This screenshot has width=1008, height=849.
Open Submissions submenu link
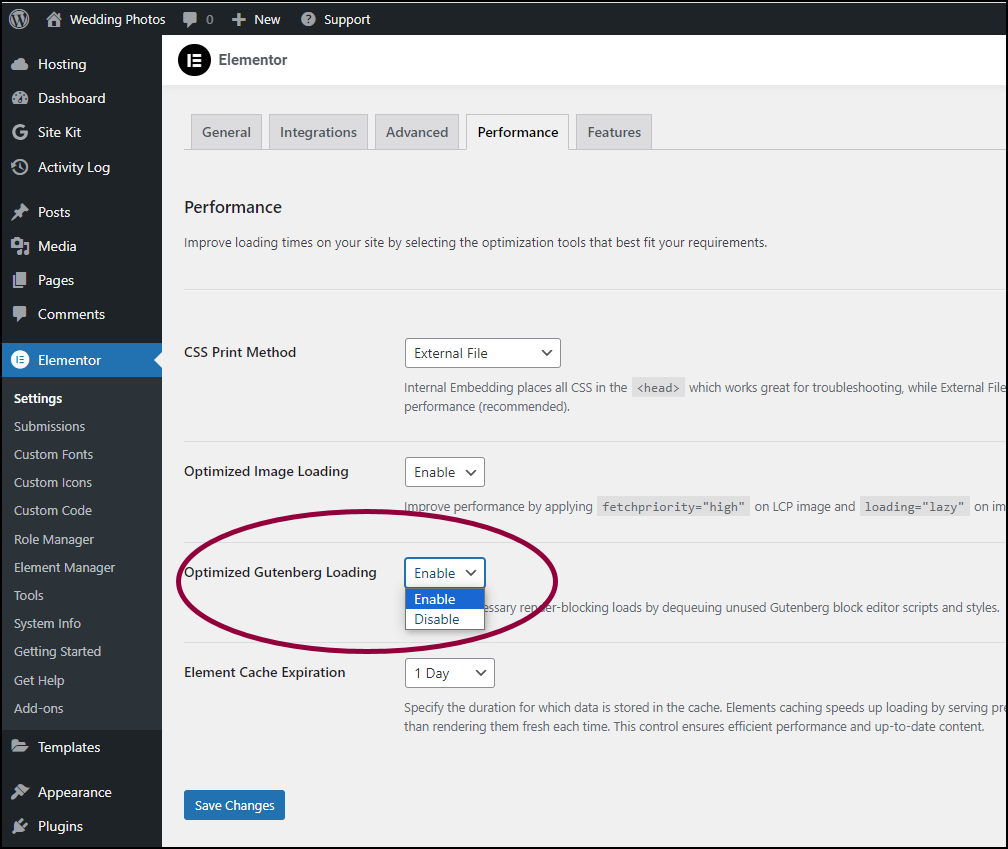tap(50, 426)
